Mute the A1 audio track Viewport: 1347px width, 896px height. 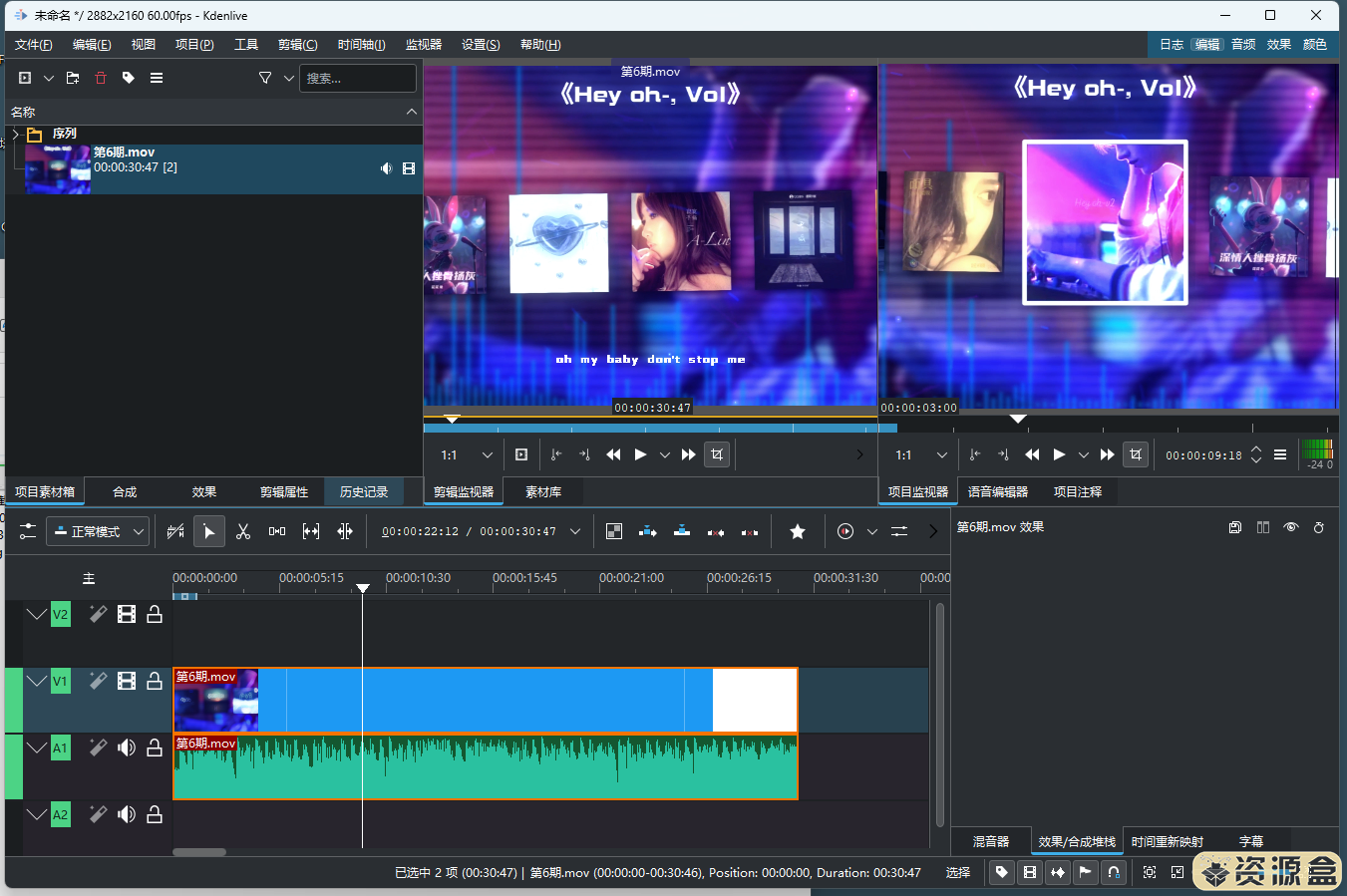[x=127, y=747]
